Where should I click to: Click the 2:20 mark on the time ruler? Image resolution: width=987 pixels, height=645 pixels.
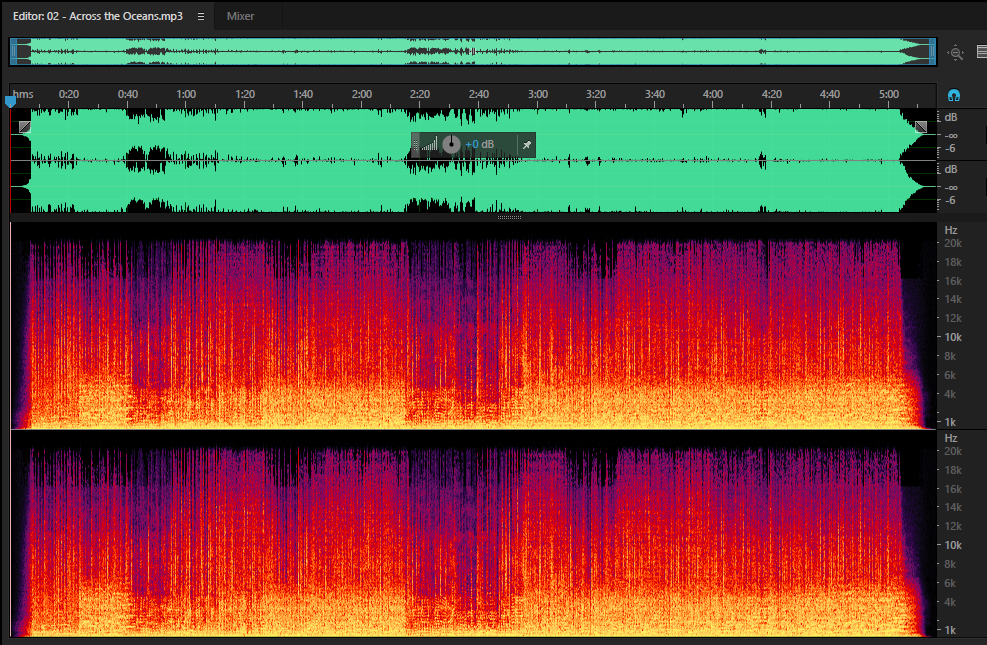[x=420, y=94]
